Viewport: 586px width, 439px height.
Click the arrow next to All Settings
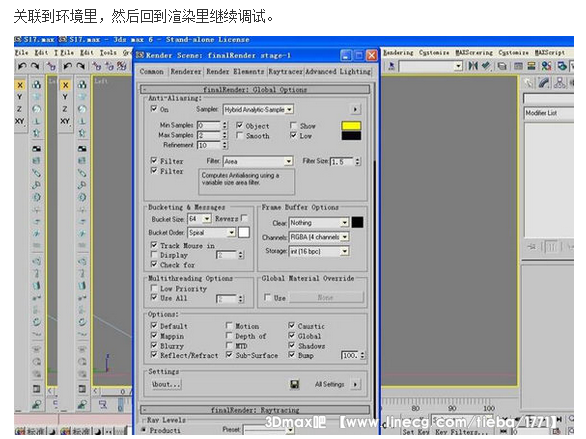pos(355,384)
